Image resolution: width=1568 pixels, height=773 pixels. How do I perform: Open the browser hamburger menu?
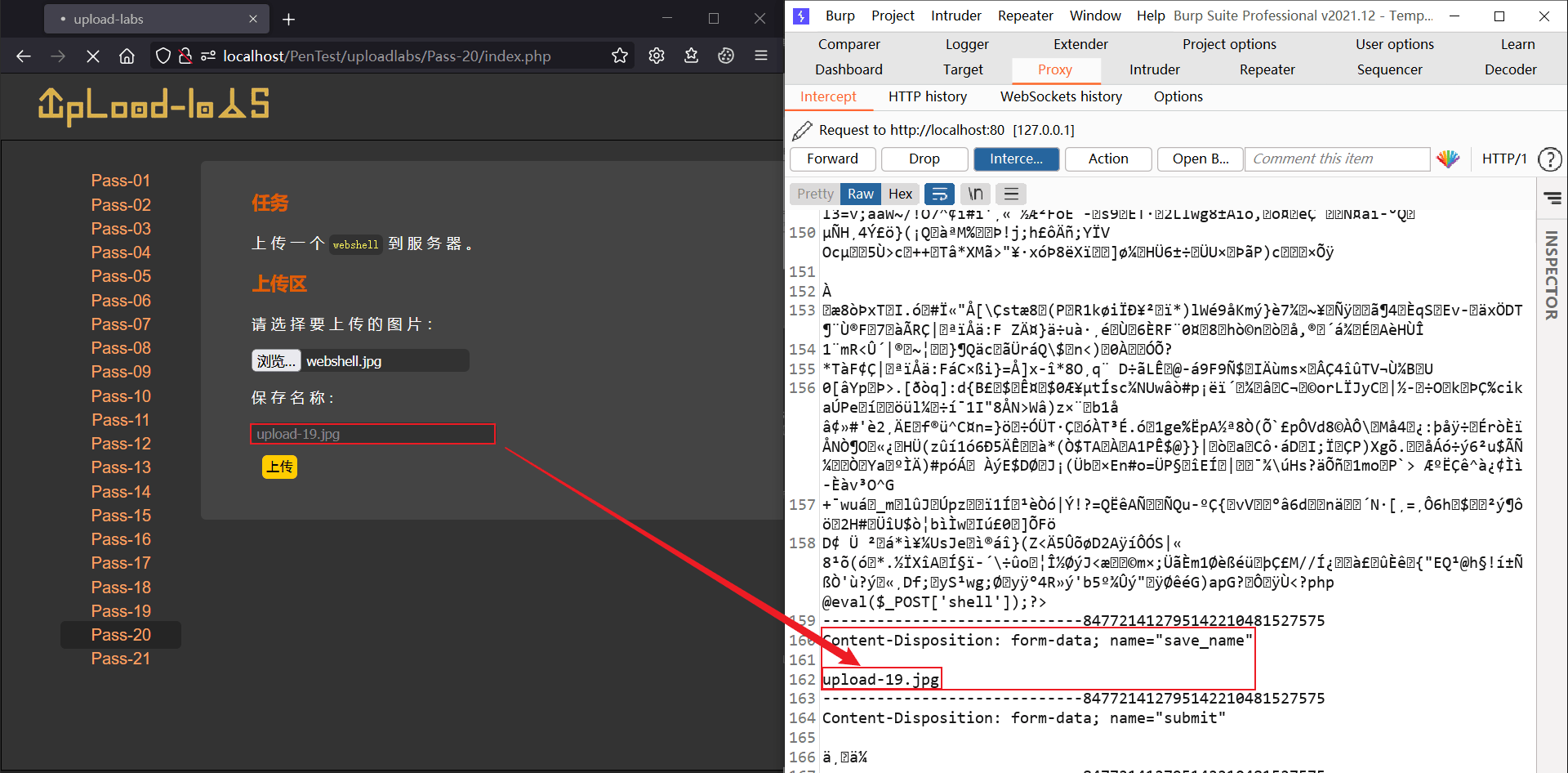(761, 56)
